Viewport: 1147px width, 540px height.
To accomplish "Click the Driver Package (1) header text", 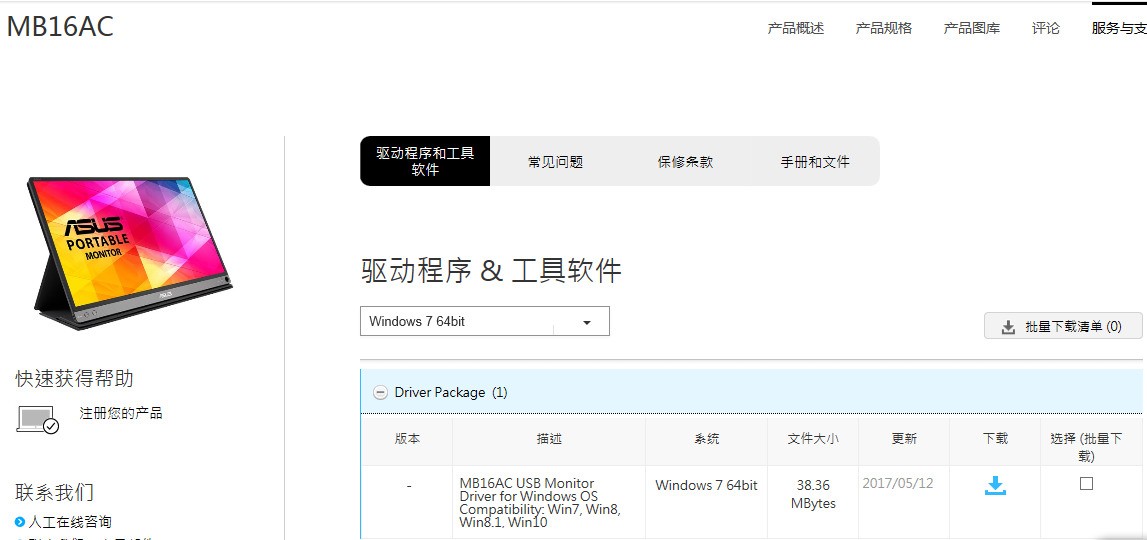I will (451, 392).
